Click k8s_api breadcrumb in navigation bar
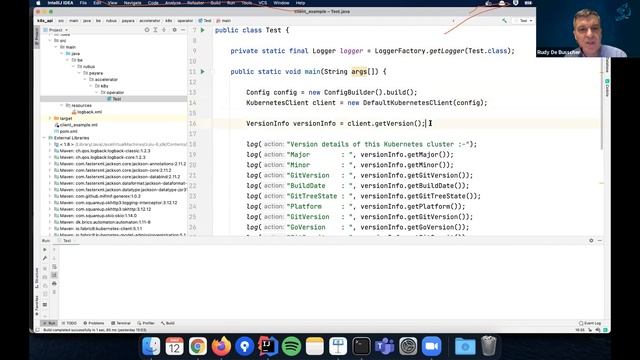640x360 pixels. coord(45,20)
